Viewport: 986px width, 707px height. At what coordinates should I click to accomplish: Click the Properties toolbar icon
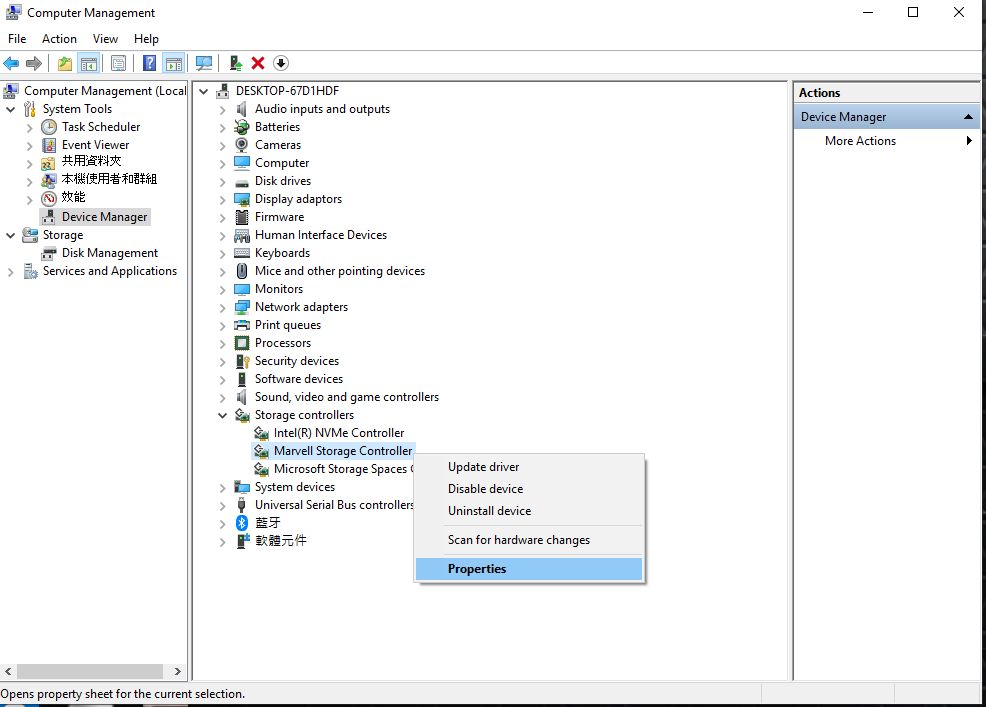[x=119, y=63]
